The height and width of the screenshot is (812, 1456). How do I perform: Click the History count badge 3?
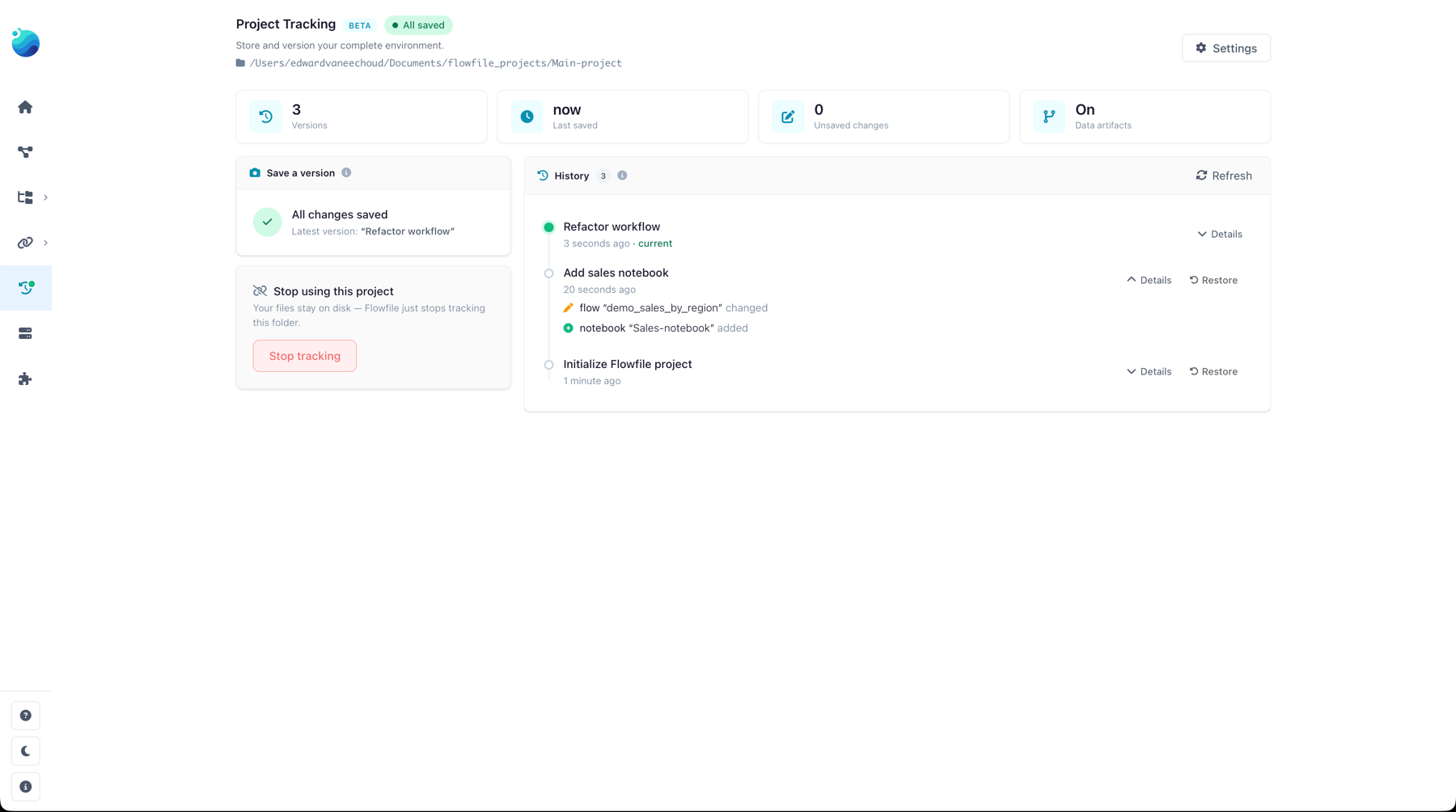603,176
